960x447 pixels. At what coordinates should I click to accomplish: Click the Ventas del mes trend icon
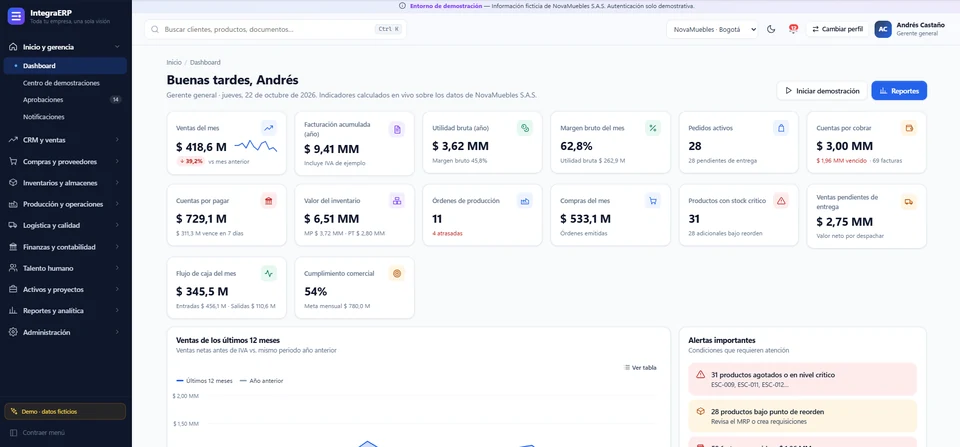click(x=268, y=128)
